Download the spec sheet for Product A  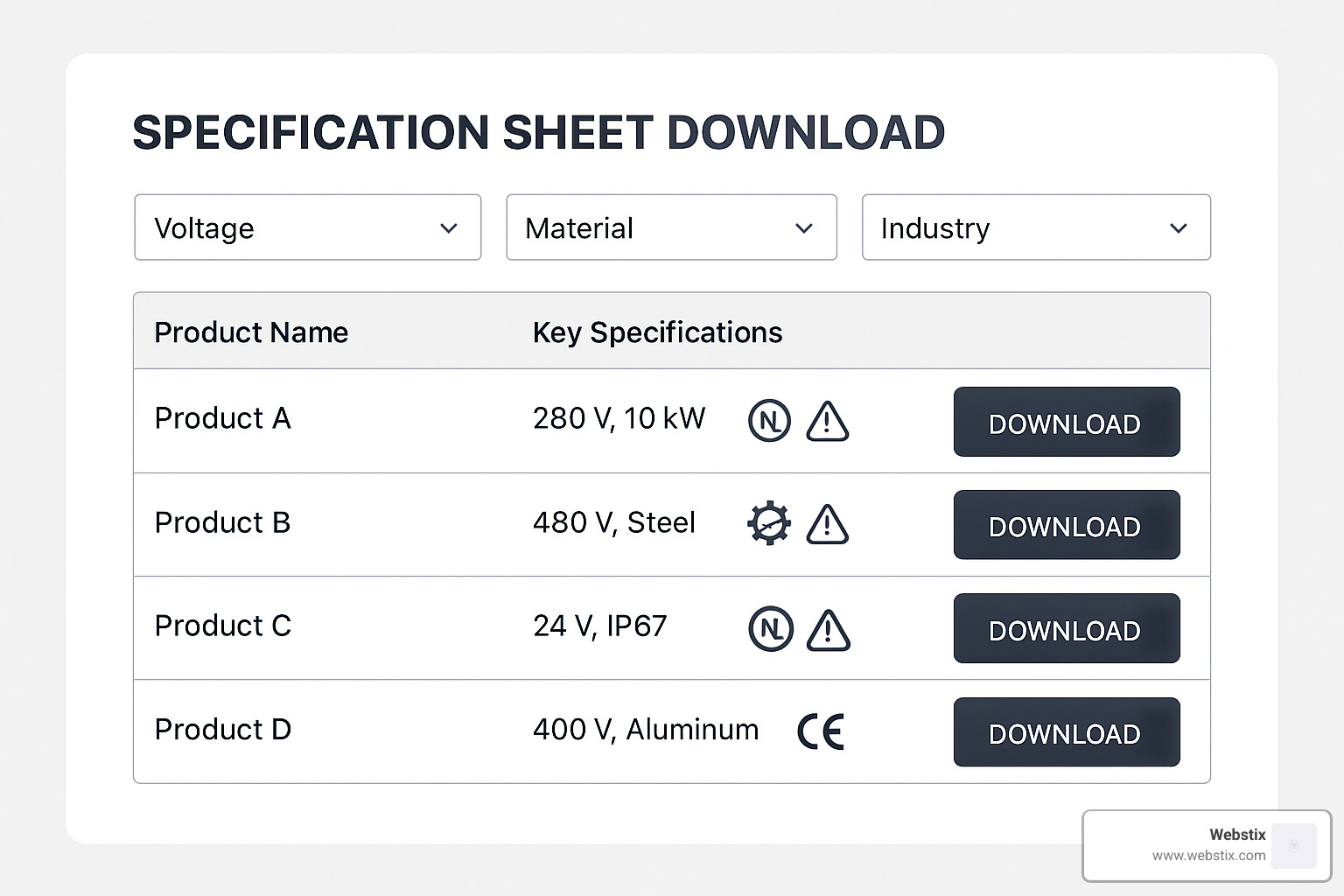coord(1066,423)
